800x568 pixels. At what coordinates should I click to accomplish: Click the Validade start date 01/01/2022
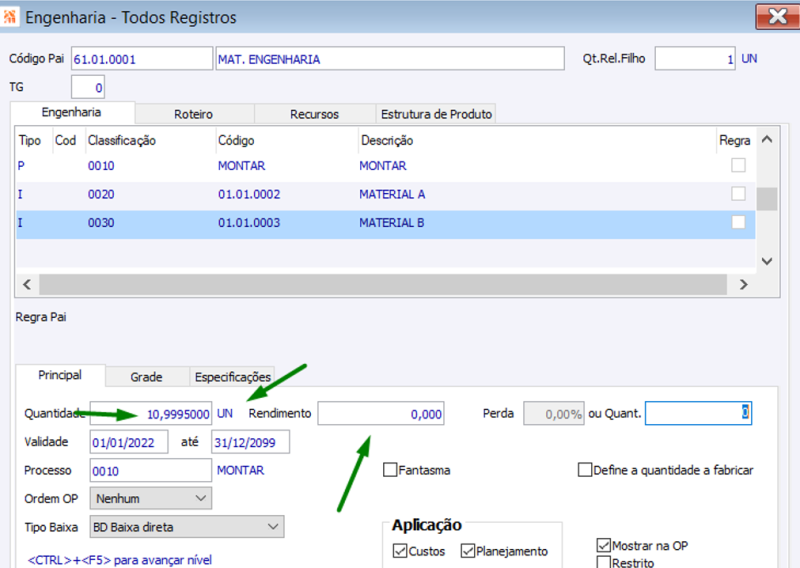click(x=129, y=442)
